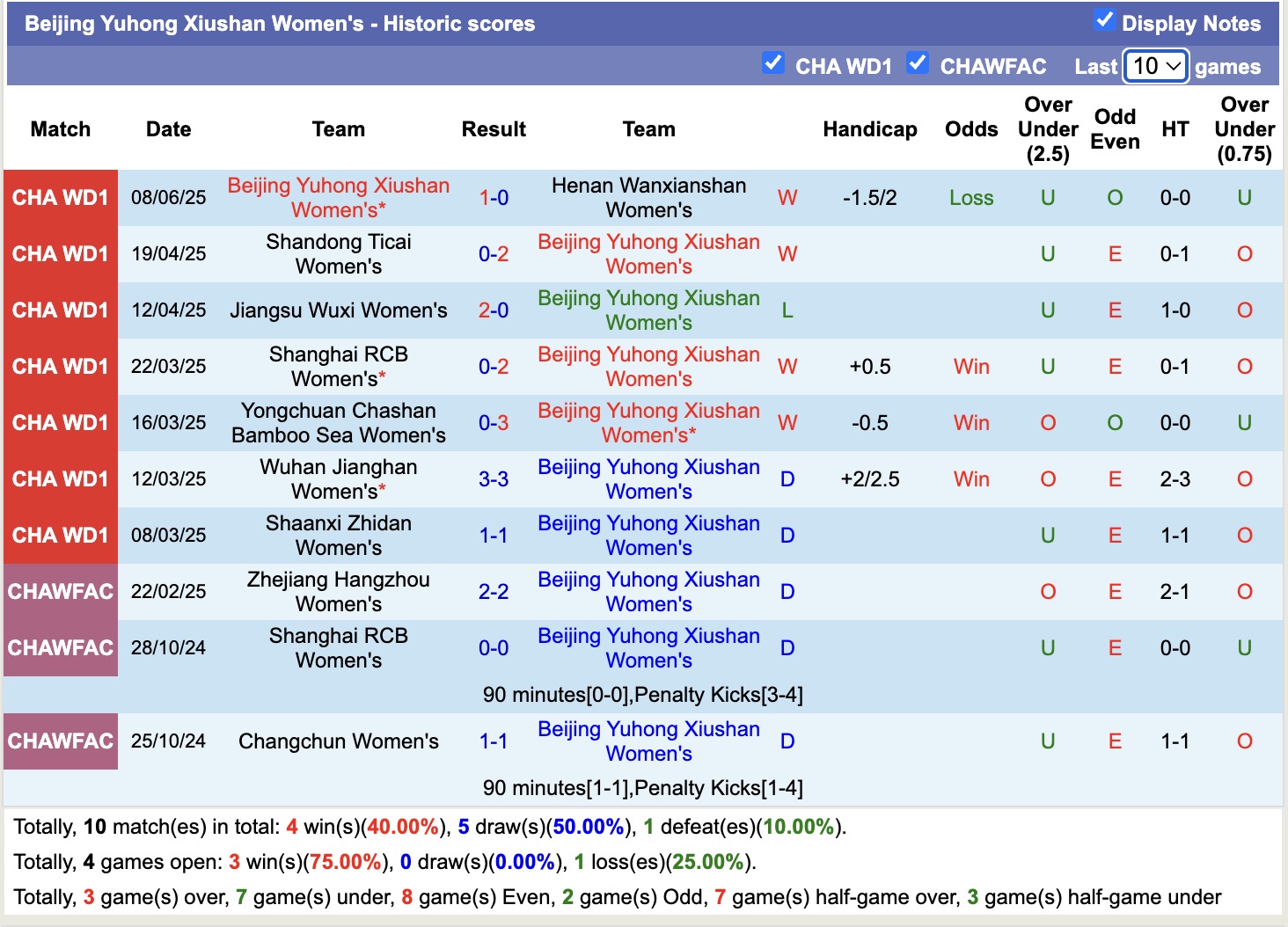Viewport: 1288px width, 927px height.
Task: Click Shandong Ticai Women's team name
Action: pos(338,254)
